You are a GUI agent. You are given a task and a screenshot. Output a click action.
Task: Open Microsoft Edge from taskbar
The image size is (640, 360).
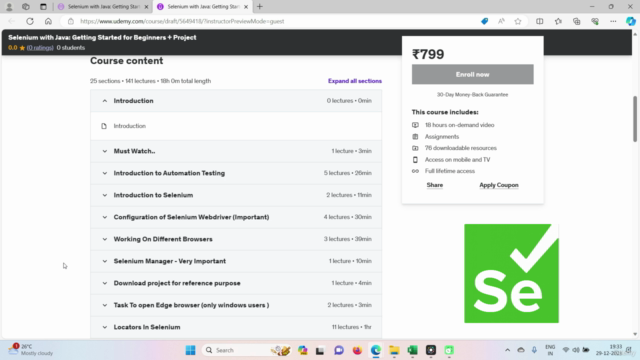tap(376, 350)
